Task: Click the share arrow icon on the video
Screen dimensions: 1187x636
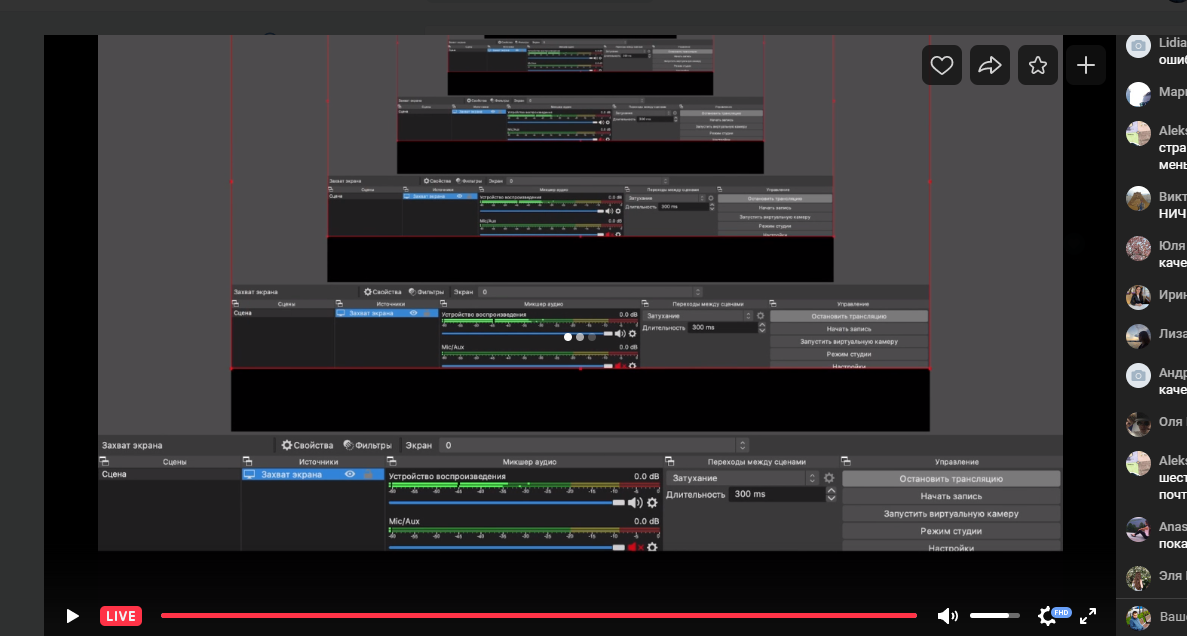Action: click(x=989, y=65)
